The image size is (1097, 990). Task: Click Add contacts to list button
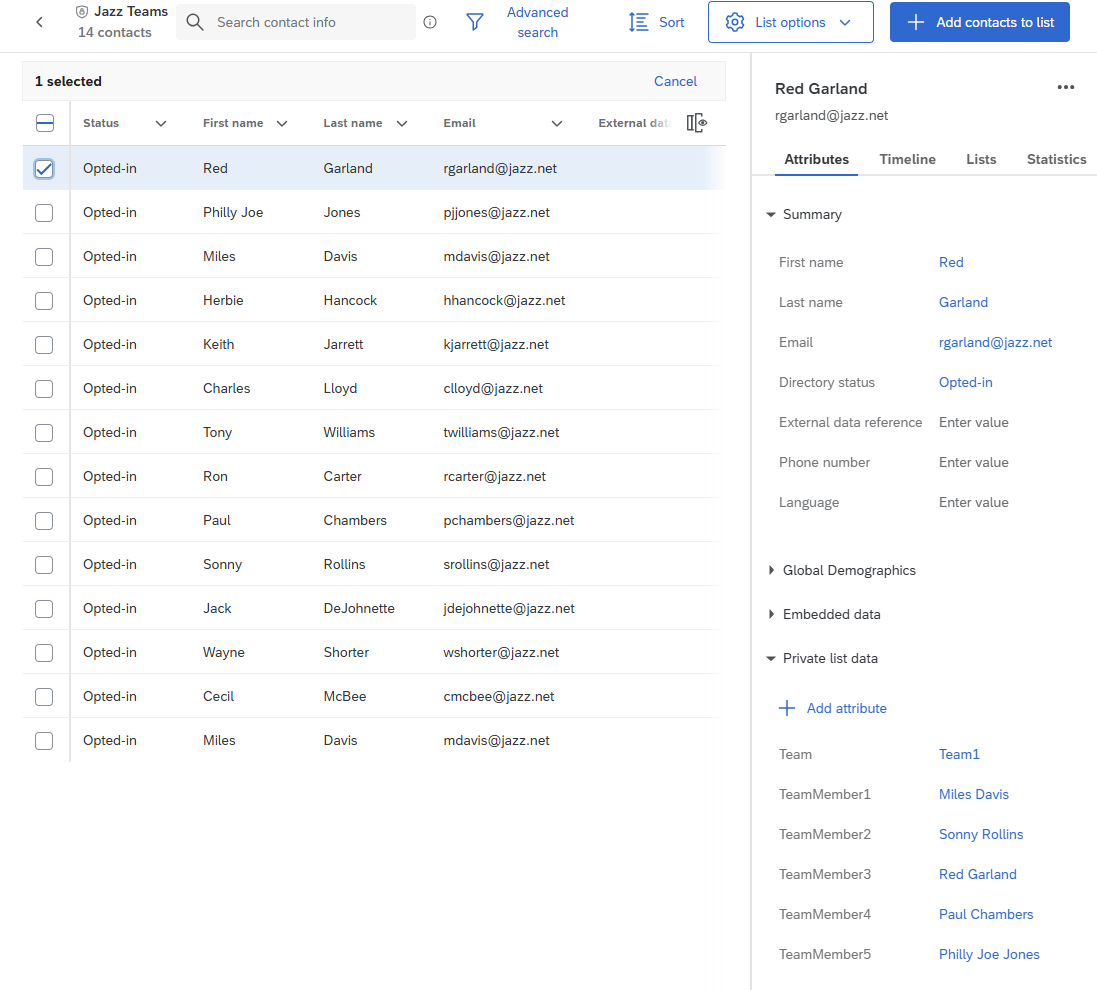[979, 22]
